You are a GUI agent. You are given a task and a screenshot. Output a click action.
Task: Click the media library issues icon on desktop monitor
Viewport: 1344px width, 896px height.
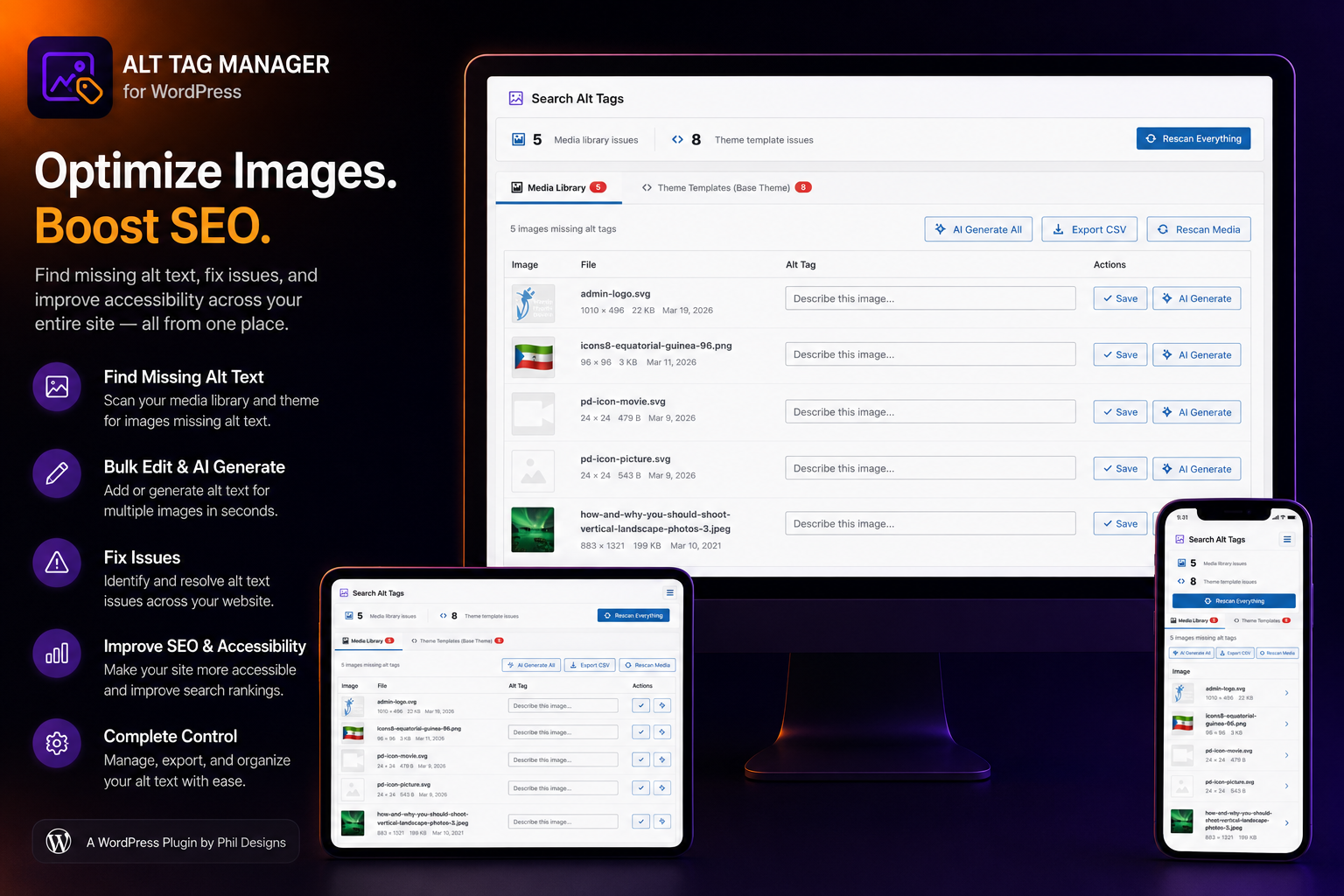519,139
